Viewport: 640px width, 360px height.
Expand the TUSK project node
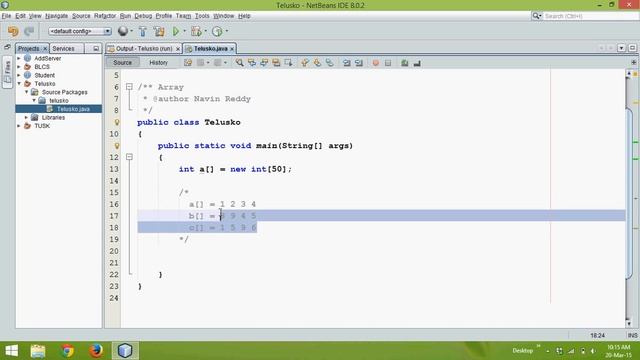19,126
